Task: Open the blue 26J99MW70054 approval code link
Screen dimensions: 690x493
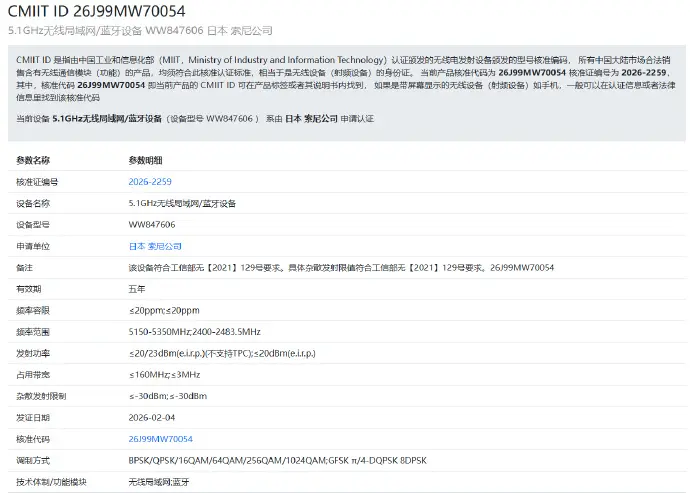Action: click(160, 439)
